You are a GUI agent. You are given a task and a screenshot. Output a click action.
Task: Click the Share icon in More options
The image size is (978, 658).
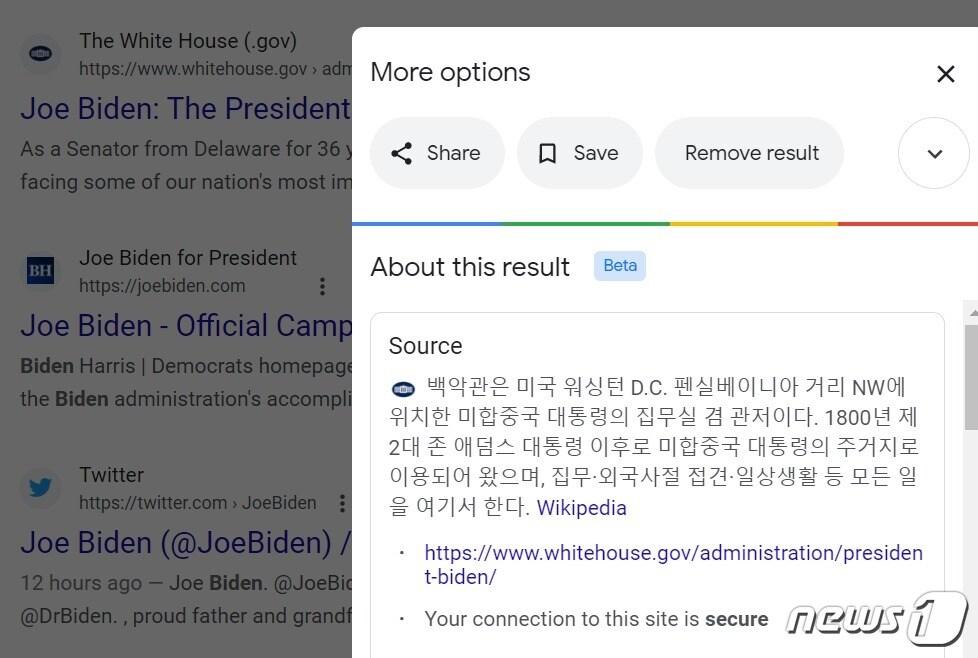click(x=403, y=153)
